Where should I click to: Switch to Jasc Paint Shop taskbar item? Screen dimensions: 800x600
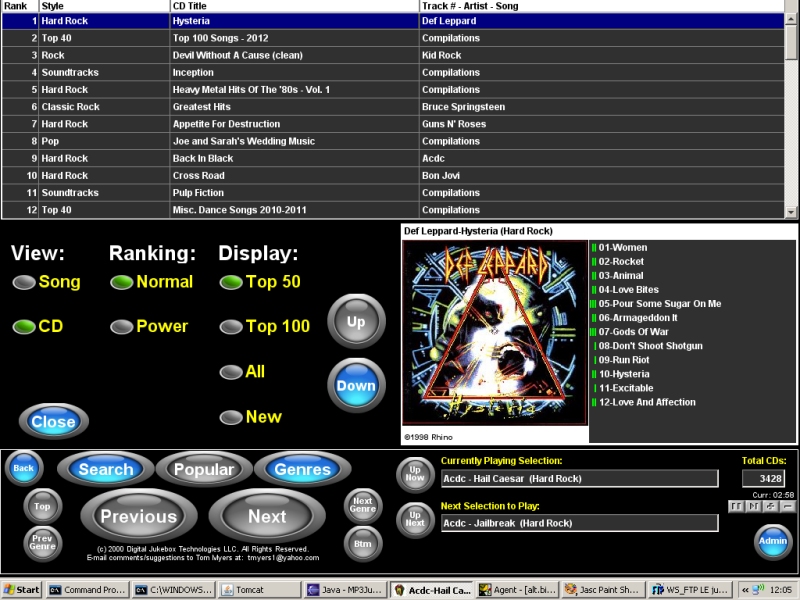click(x=602, y=590)
